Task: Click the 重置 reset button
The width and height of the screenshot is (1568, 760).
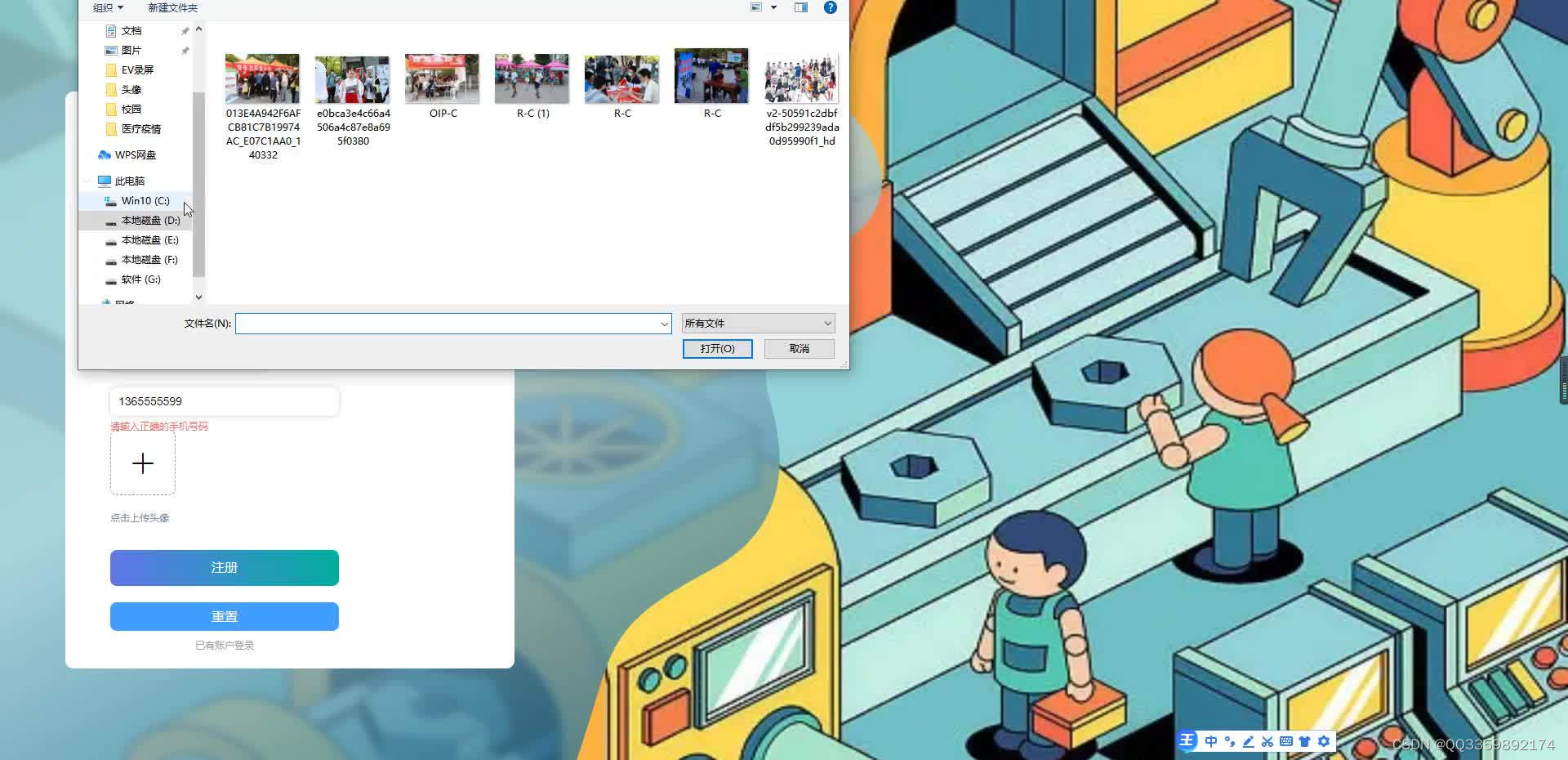Action: [x=225, y=617]
